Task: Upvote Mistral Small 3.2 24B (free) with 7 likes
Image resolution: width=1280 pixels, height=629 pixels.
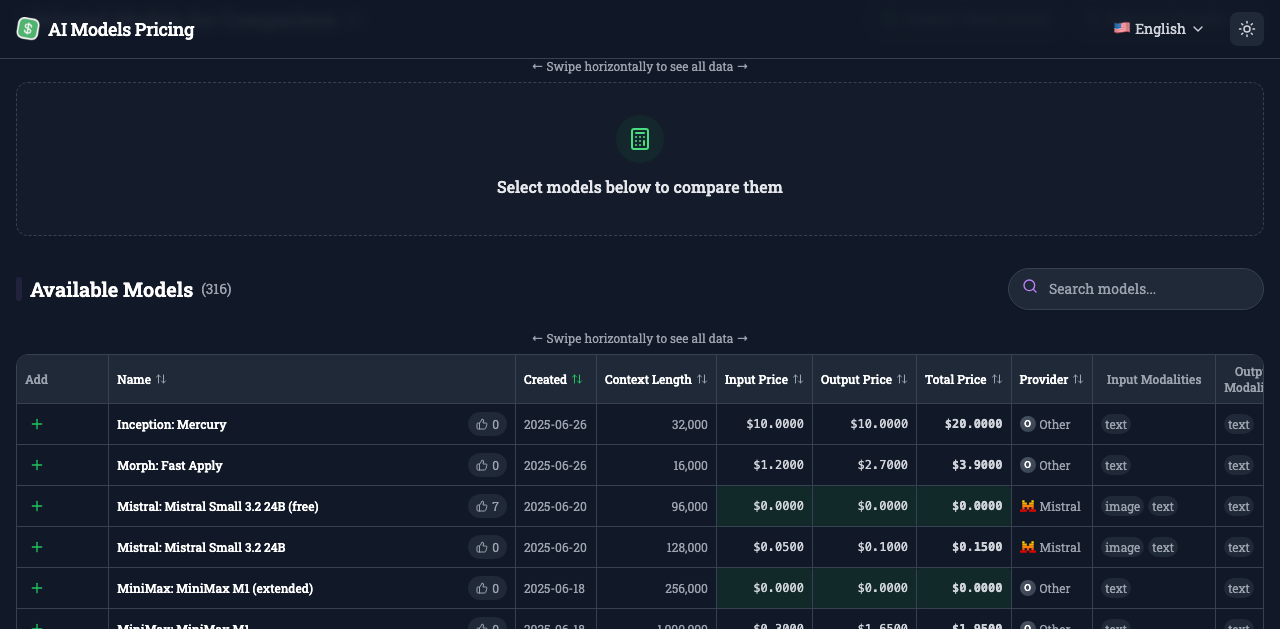Action: (487, 506)
